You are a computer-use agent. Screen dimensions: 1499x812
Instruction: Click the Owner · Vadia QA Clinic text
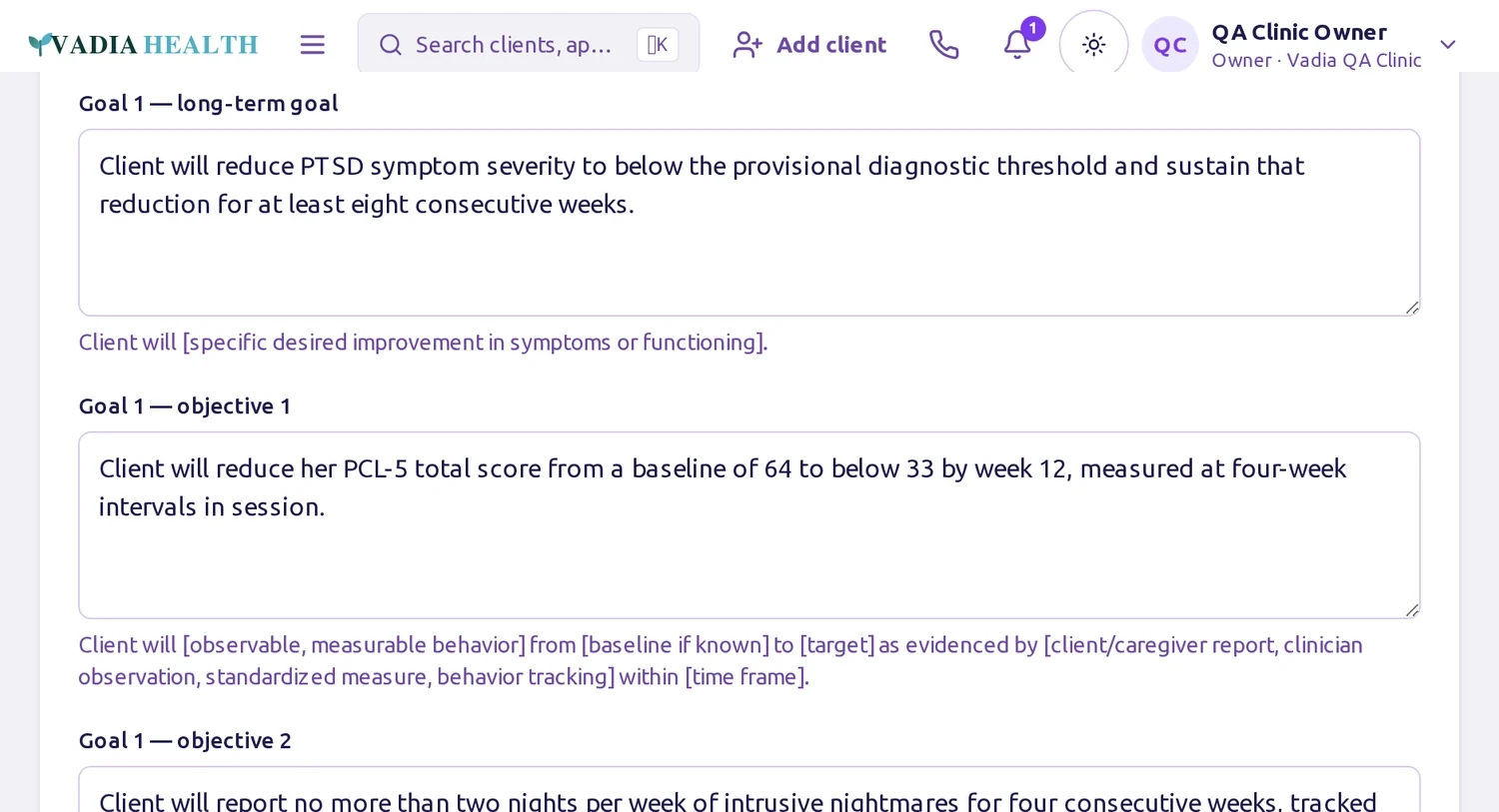tap(1316, 60)
